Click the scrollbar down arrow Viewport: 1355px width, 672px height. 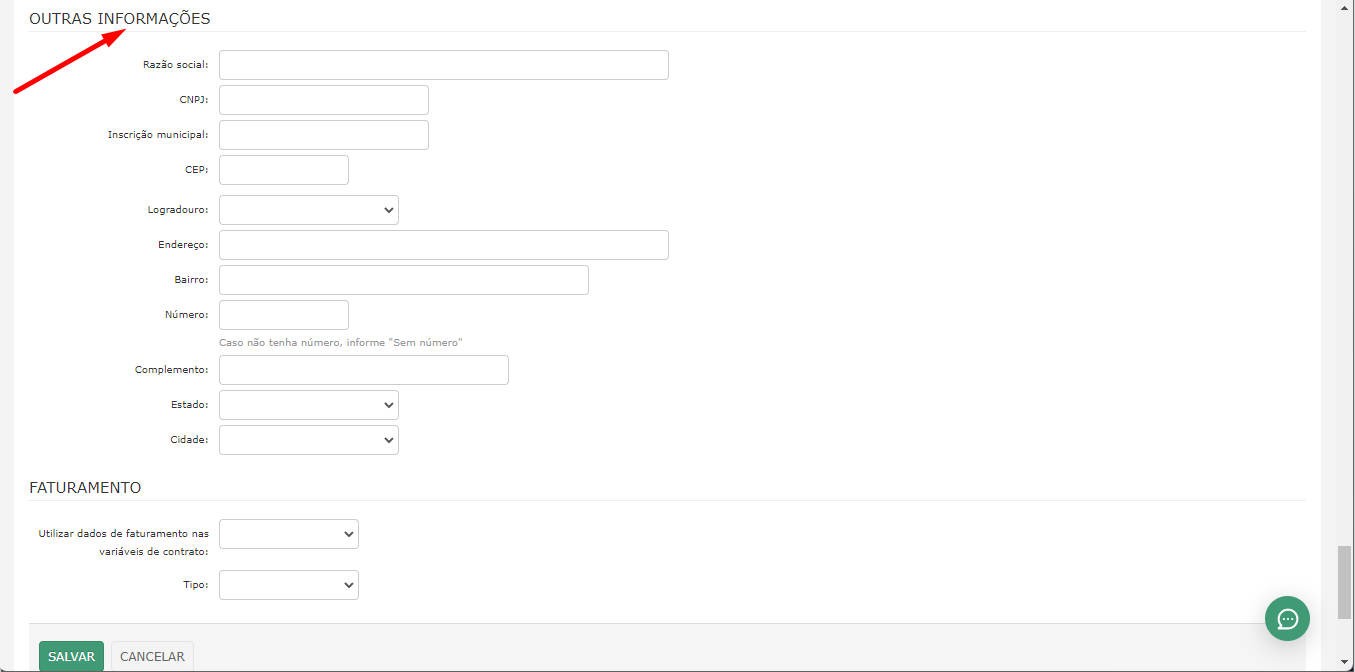click(x=1345, y=662)
